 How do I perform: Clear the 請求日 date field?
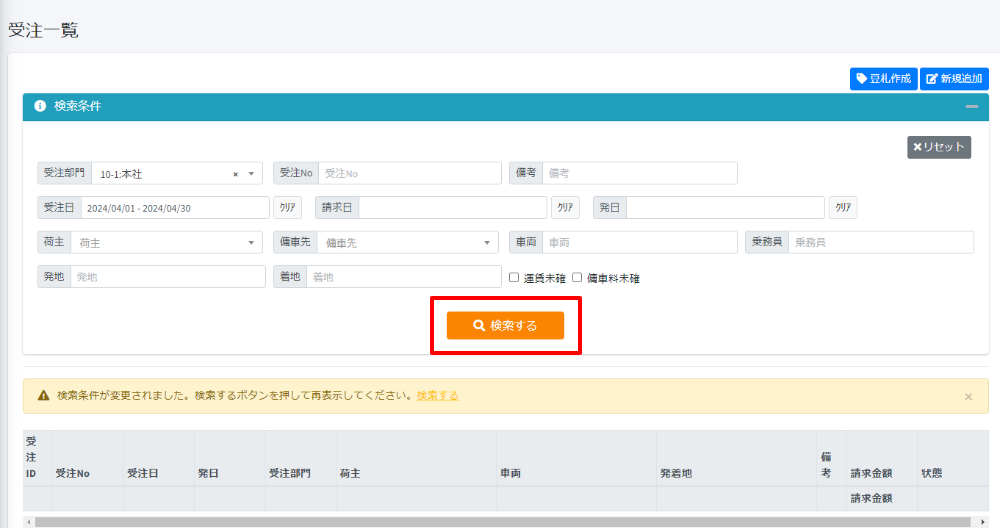(x=565, y=208)
